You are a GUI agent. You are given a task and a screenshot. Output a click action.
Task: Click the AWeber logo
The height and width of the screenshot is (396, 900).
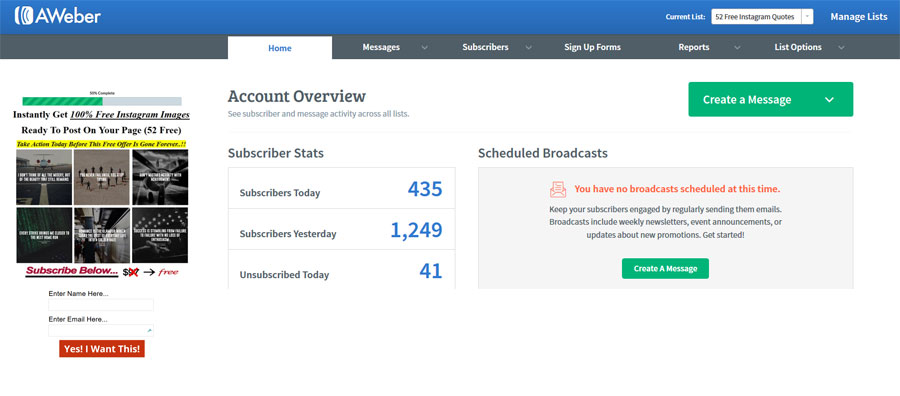[57, 15]
